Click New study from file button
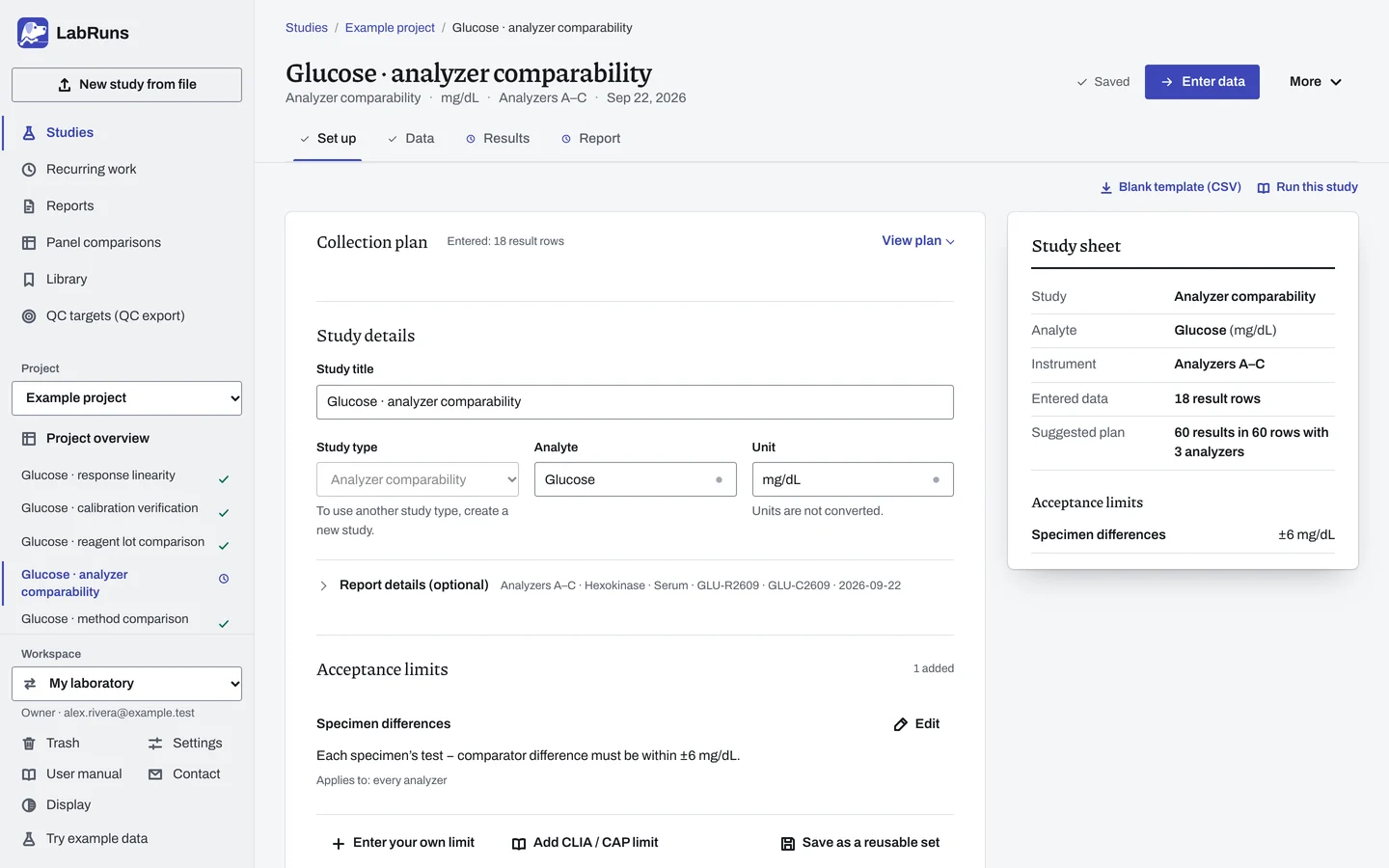 [126, 85]
